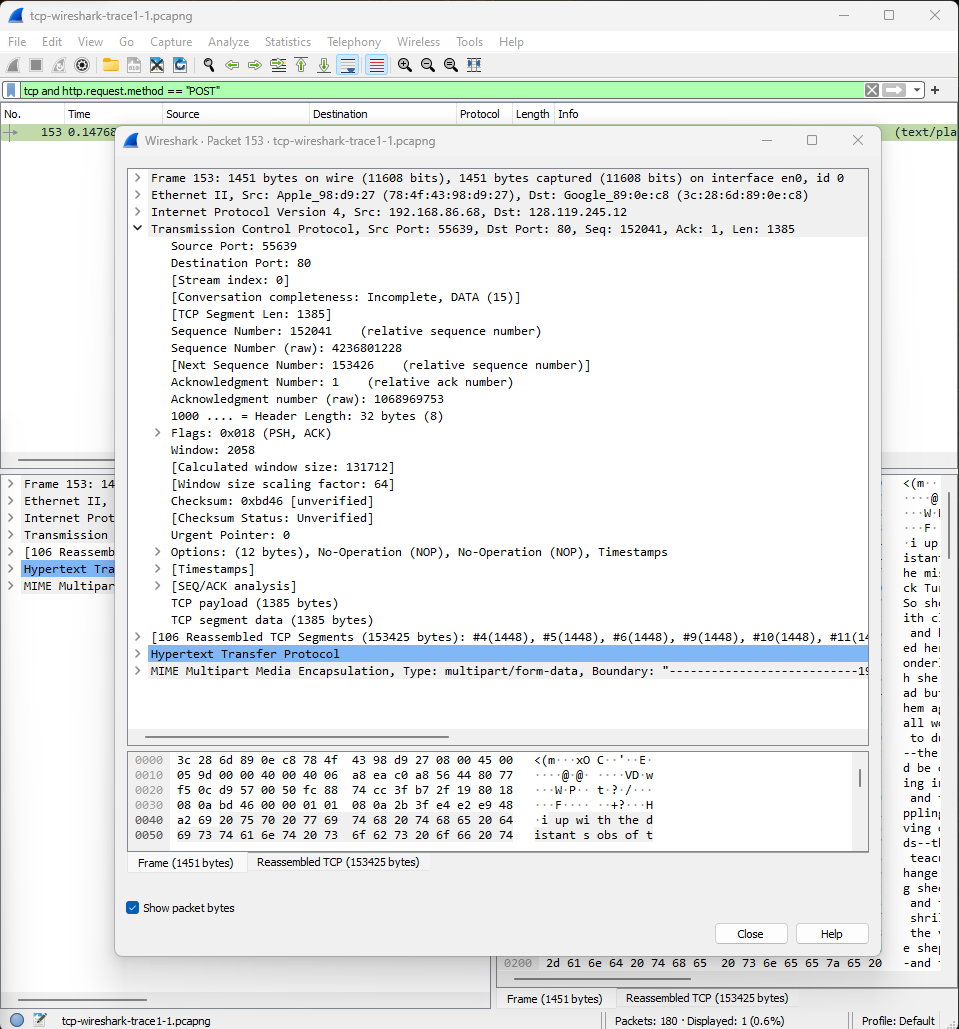Expand the [SEQ/ACK analysis] field

point(158,586)
